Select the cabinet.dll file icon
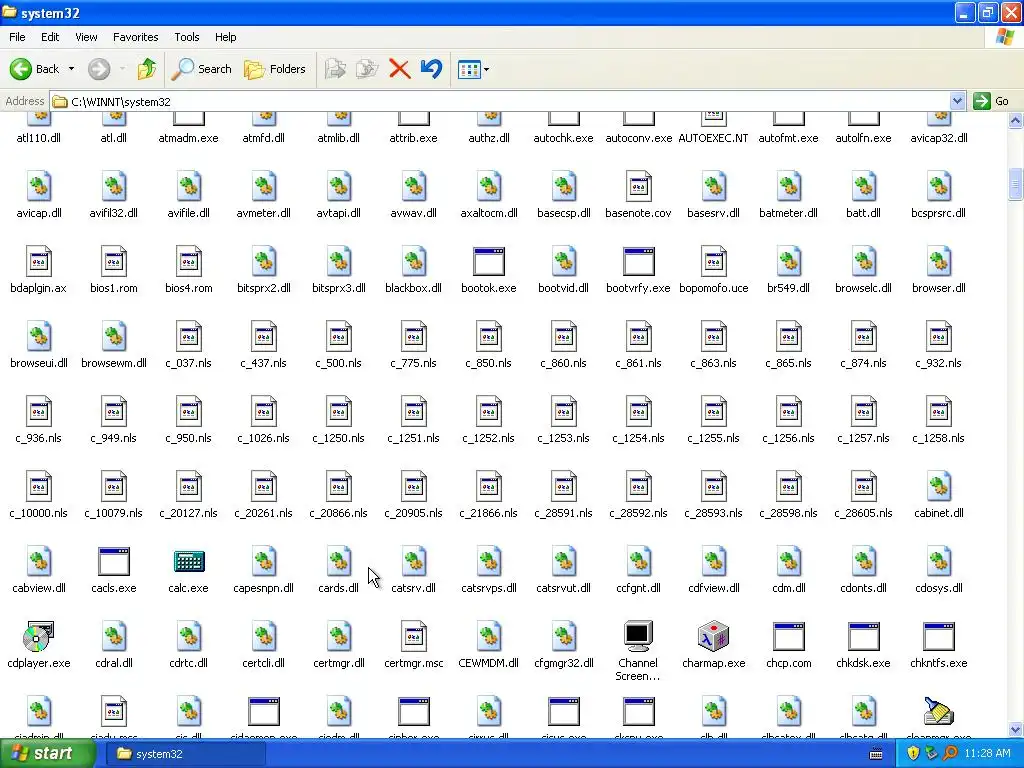Image resolution: width=1024 pixels, height=768 pixels. (x=938, y=487)
